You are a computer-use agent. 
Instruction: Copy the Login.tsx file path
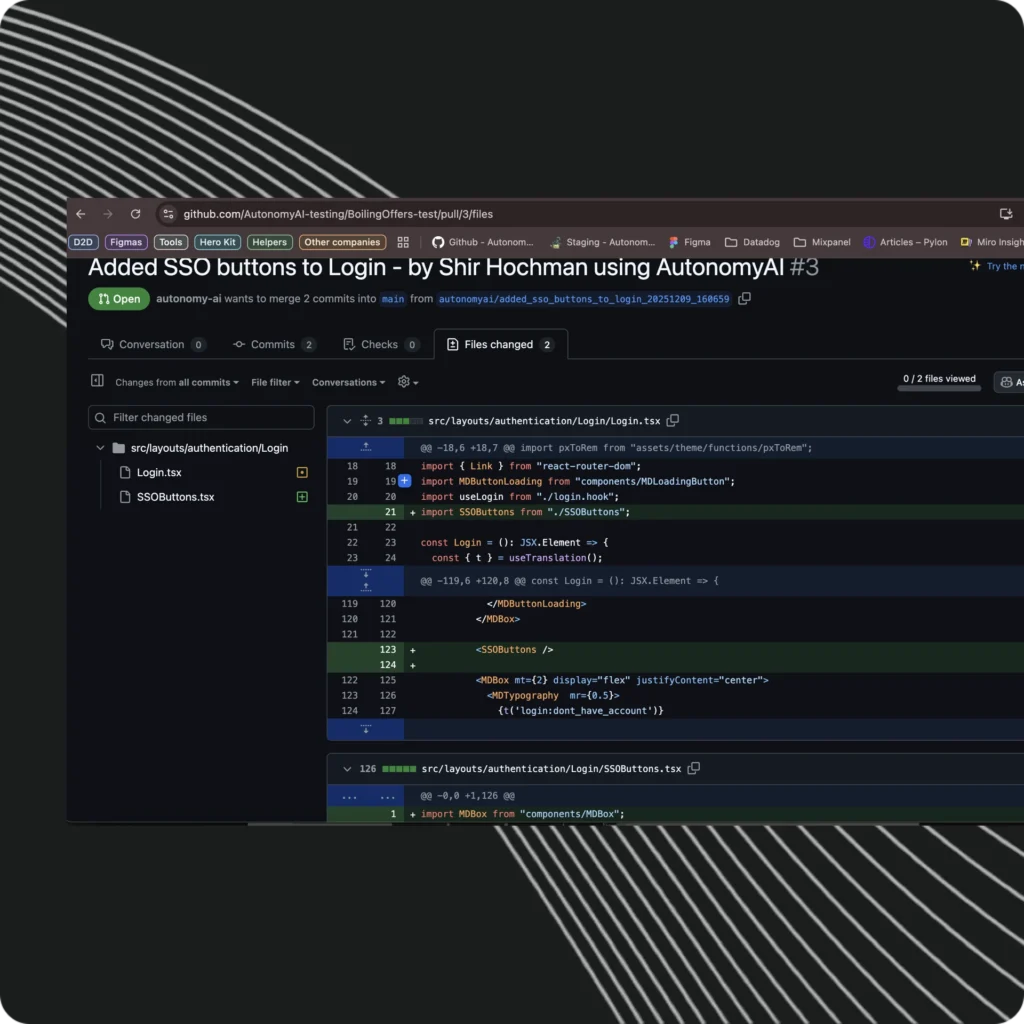[673, 421]
